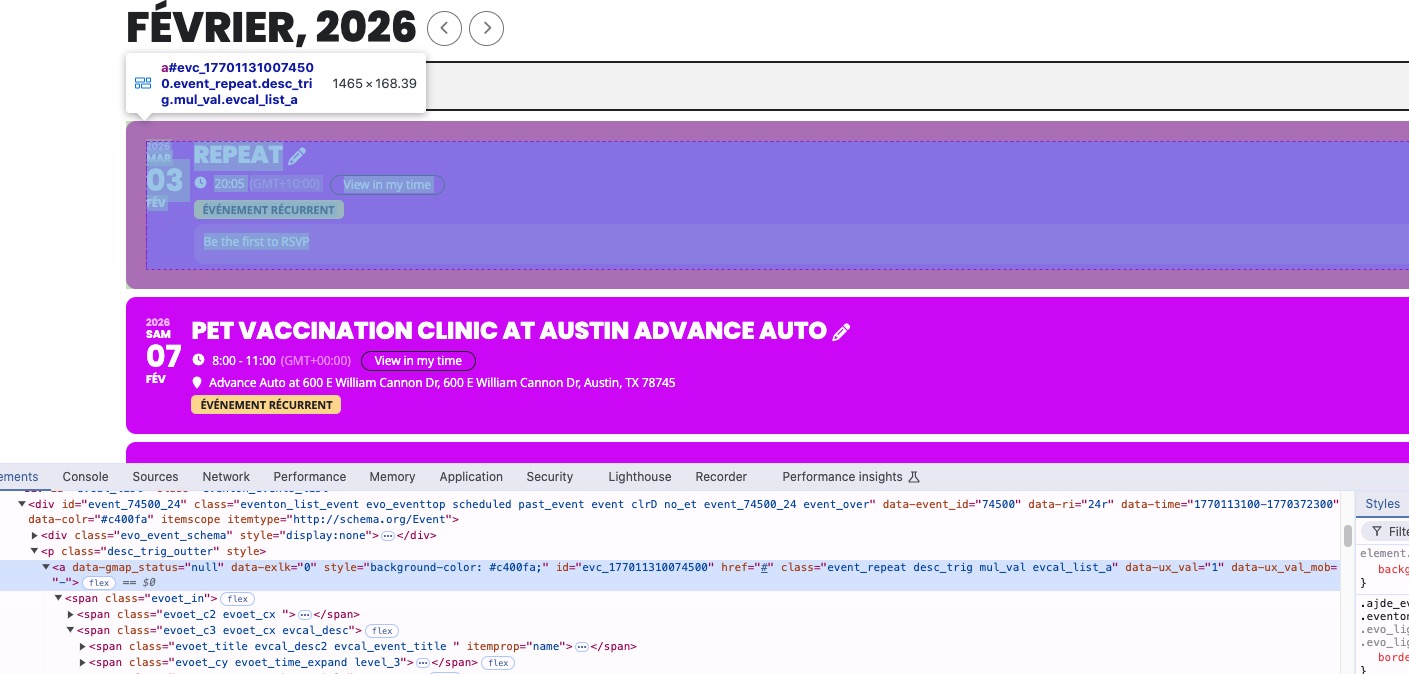The height and width of the screenshot is (674, 1409).
Task: Click the pencil edit icon beside REPEAT
Action: point(297,156)
